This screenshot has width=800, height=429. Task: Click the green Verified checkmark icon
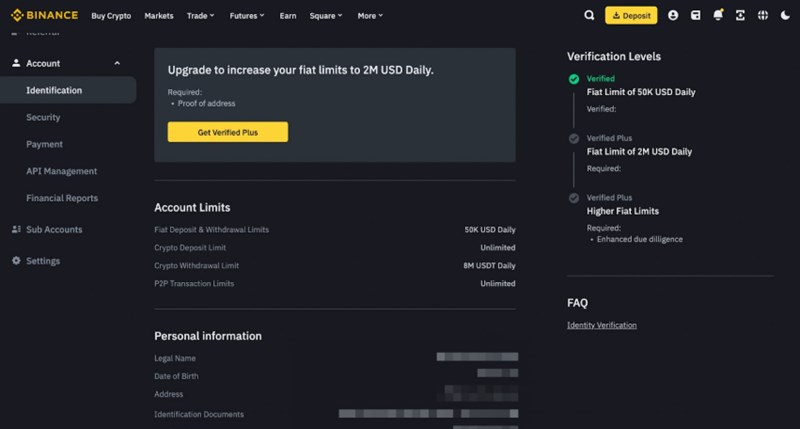pos(574,79)
